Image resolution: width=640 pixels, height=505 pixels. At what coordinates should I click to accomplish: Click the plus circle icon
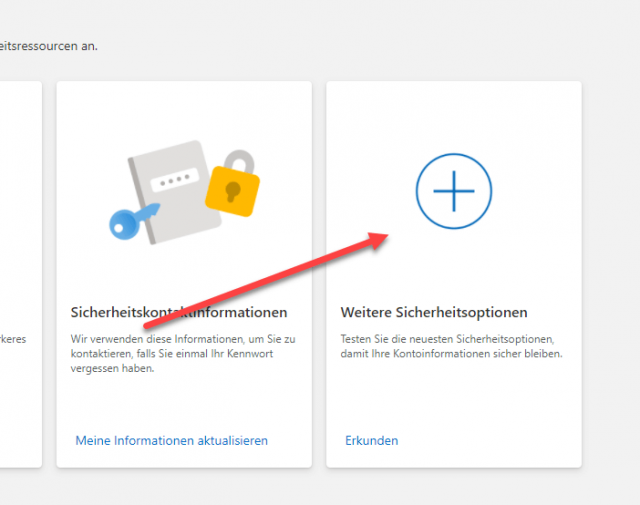454,191
